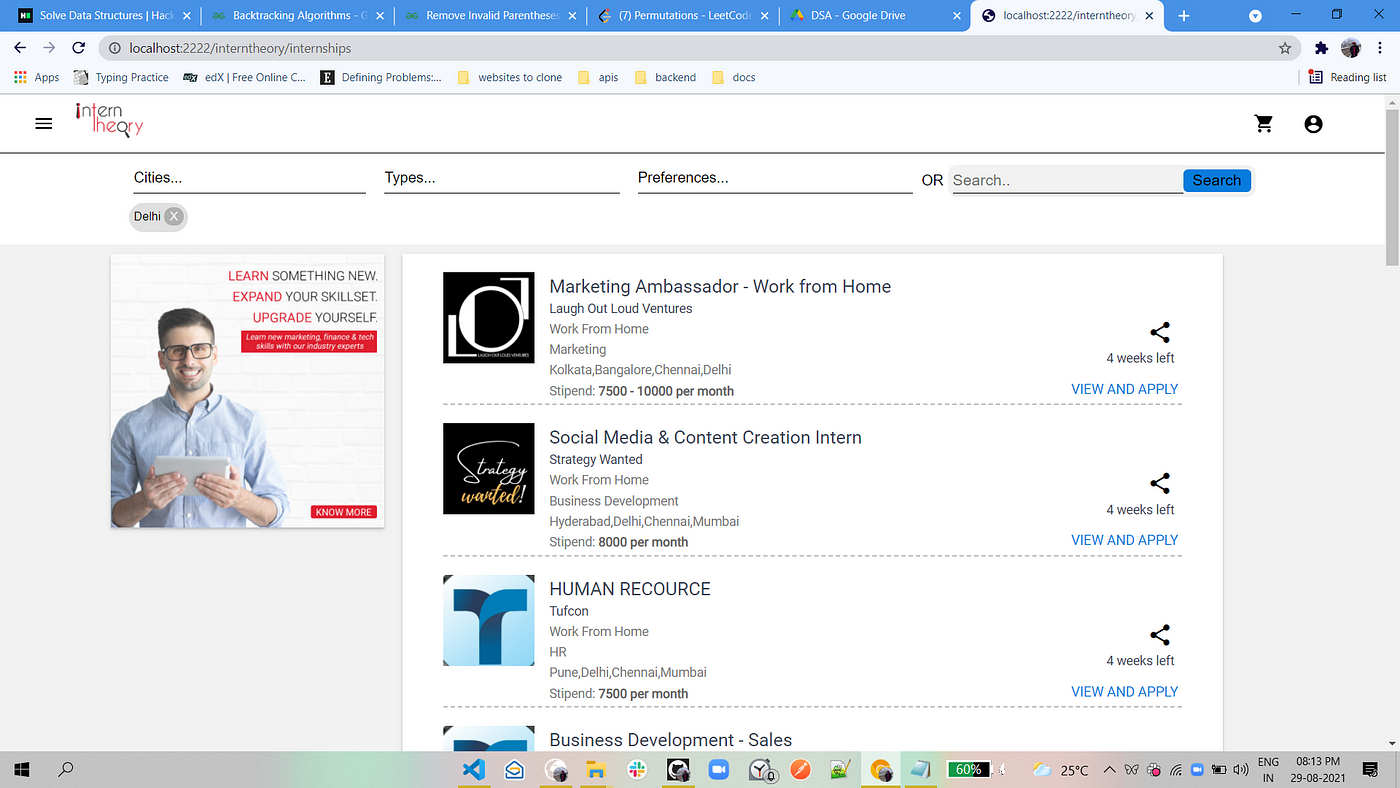1400x788 pixels.
Task: Open the HUMAN RECOURCE listing title
Action: coord(630,589)
